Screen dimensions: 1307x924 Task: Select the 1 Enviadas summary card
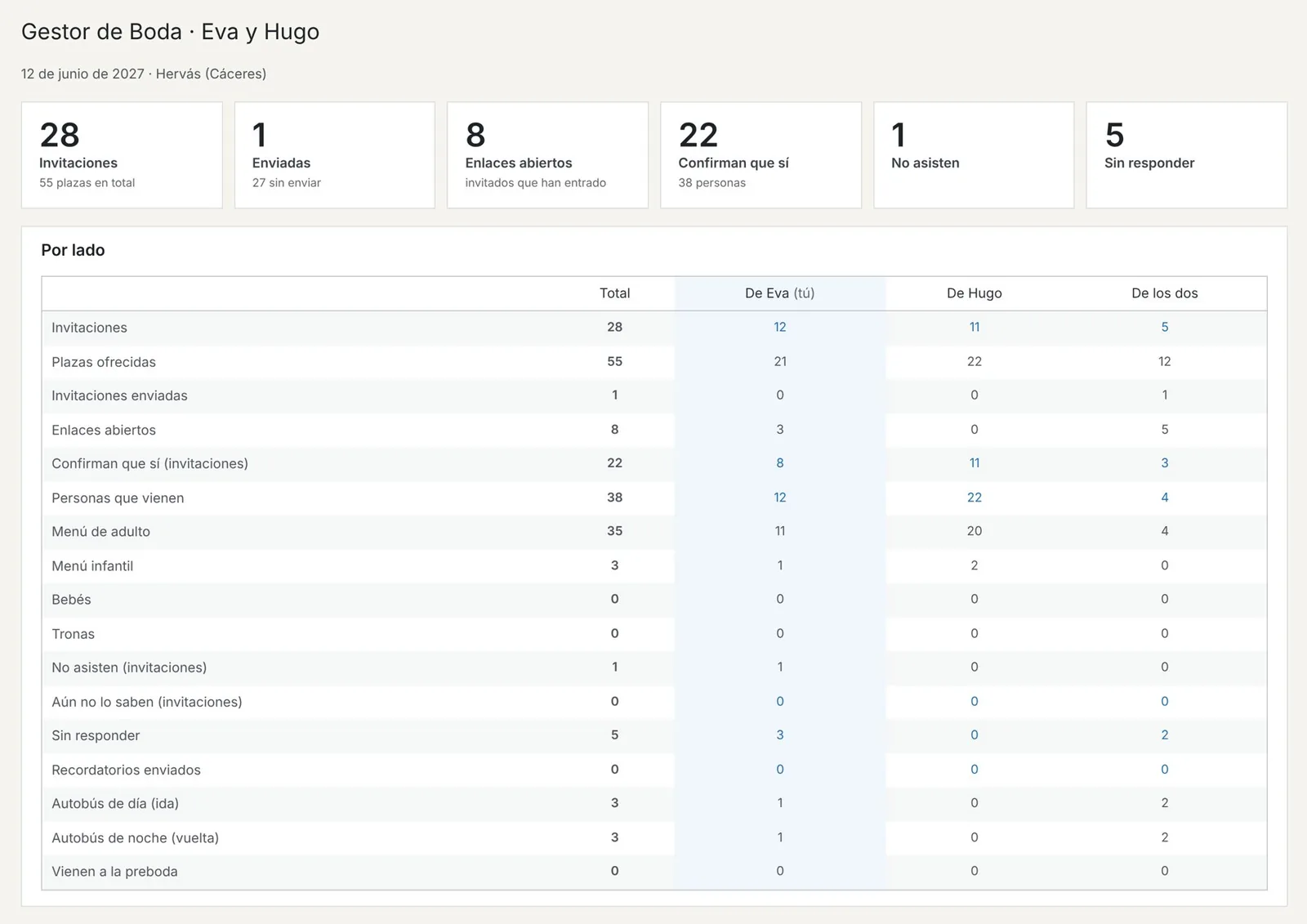point(335,155)
